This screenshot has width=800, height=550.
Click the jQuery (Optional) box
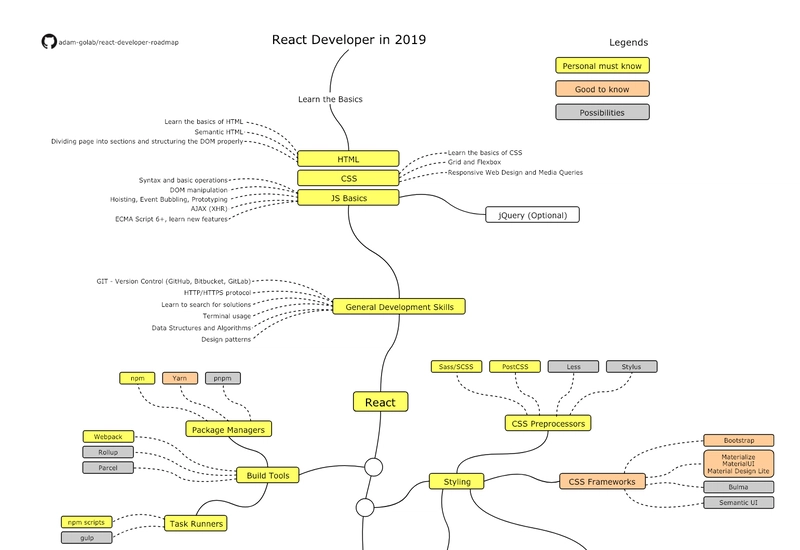click(532, 215)
